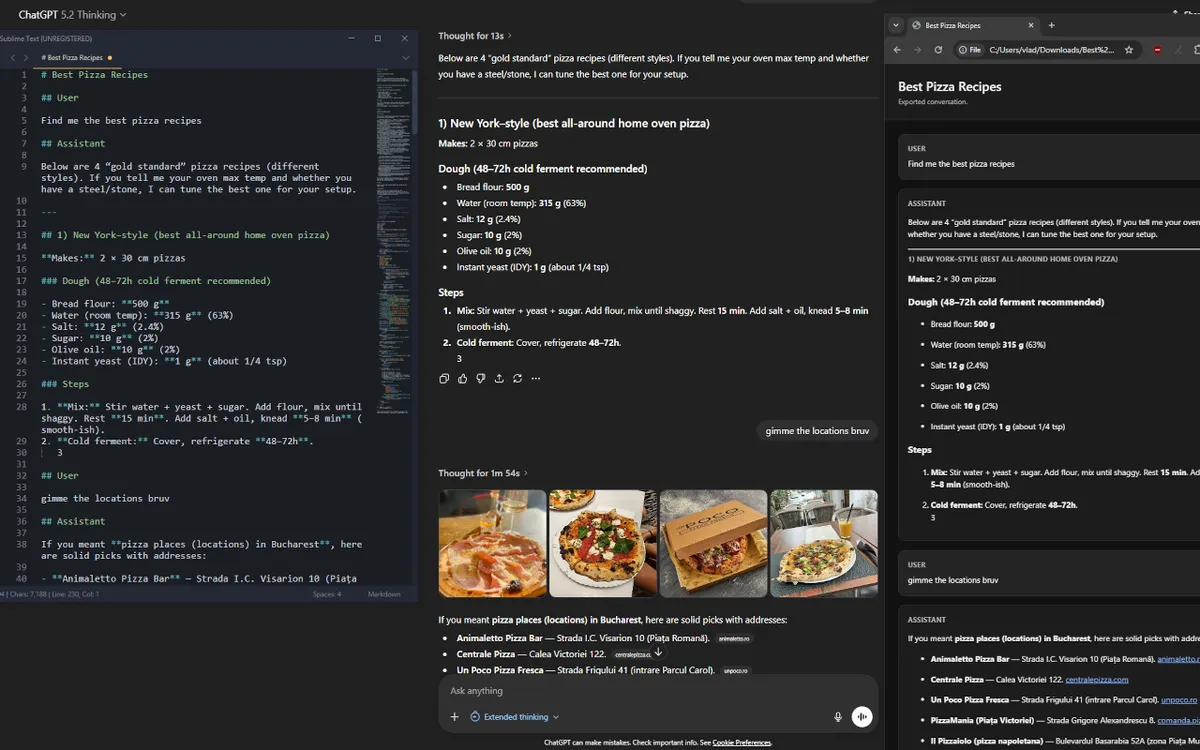1200x750 pixels.
Task: Expand 'Thought for 1m 54s' details
Action: (482, 473)
